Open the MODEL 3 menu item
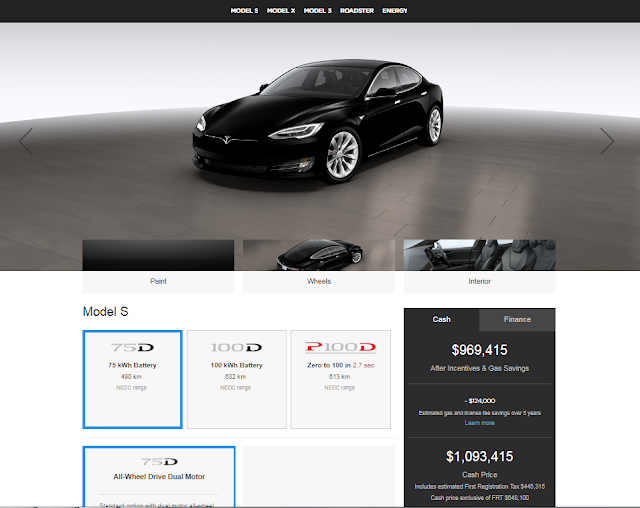Viewport: 640px width, 508px height. pyautogui.click(x=318, y=11)
